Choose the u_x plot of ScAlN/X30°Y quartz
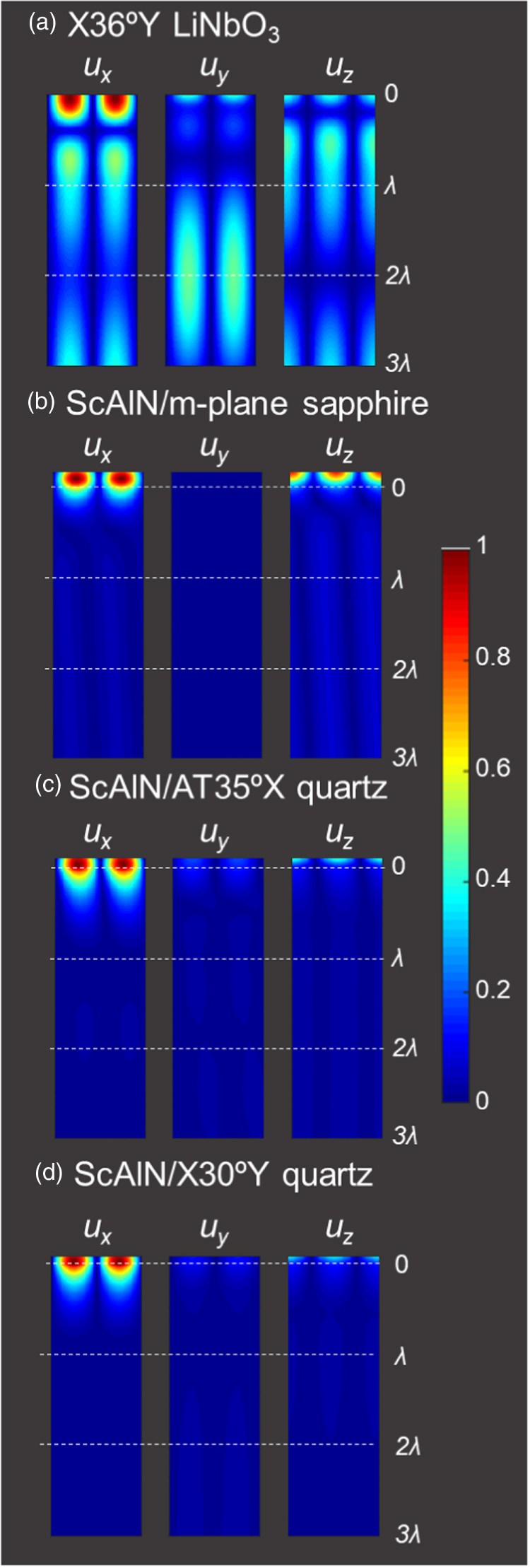This screenshot has width=530, height=1568. (97, 1396)
